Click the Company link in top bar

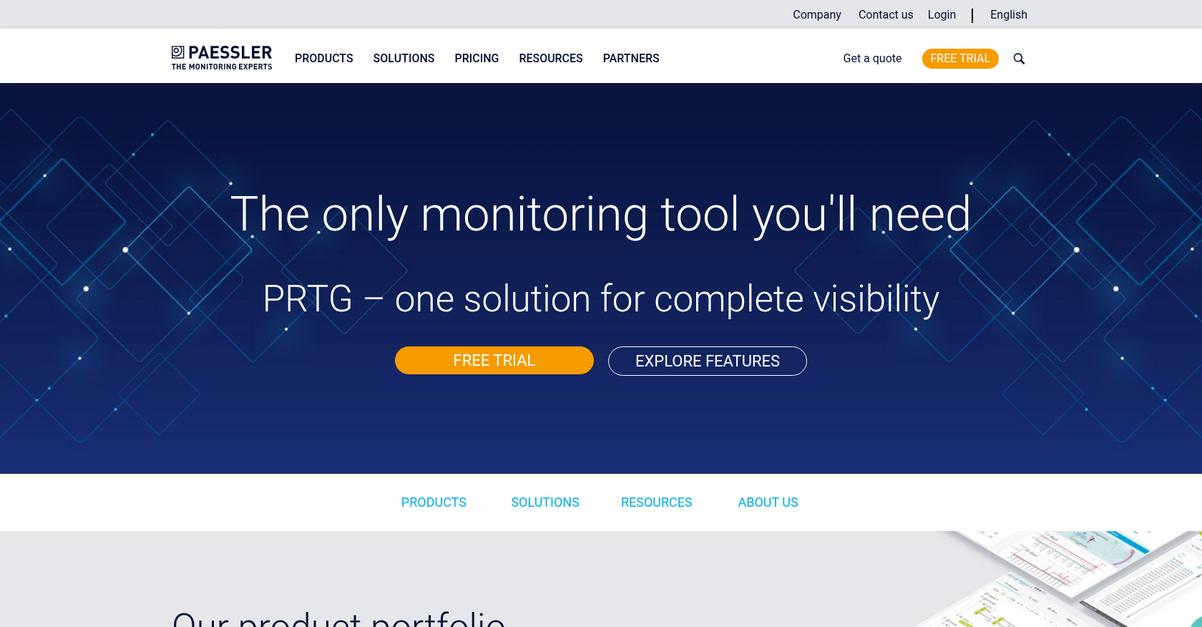pos(817,15)
